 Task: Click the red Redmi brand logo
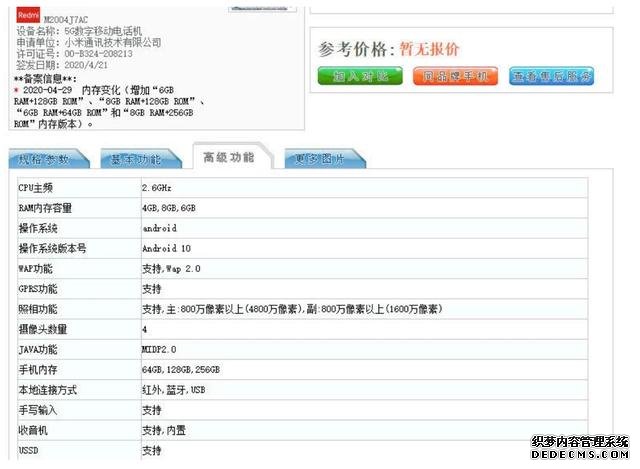[28, 15]
